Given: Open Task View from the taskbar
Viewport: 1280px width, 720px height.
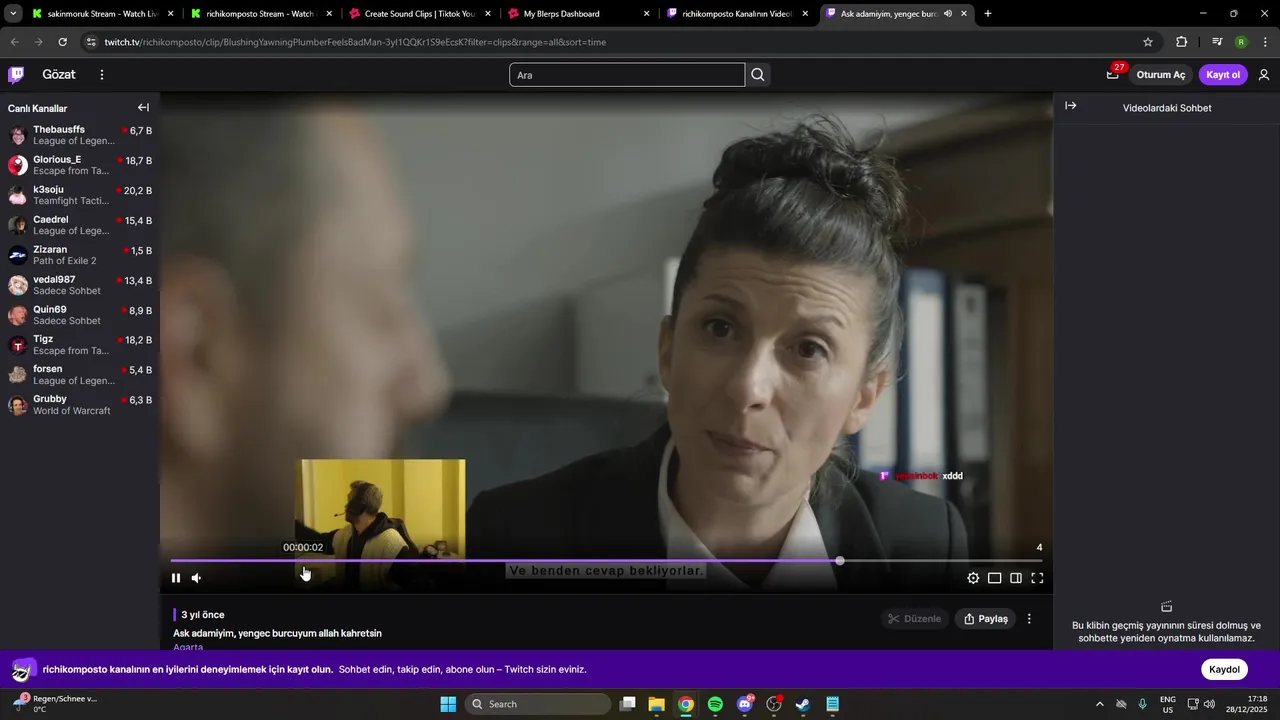Looking at the screenshot, I should tap(627, 704).
